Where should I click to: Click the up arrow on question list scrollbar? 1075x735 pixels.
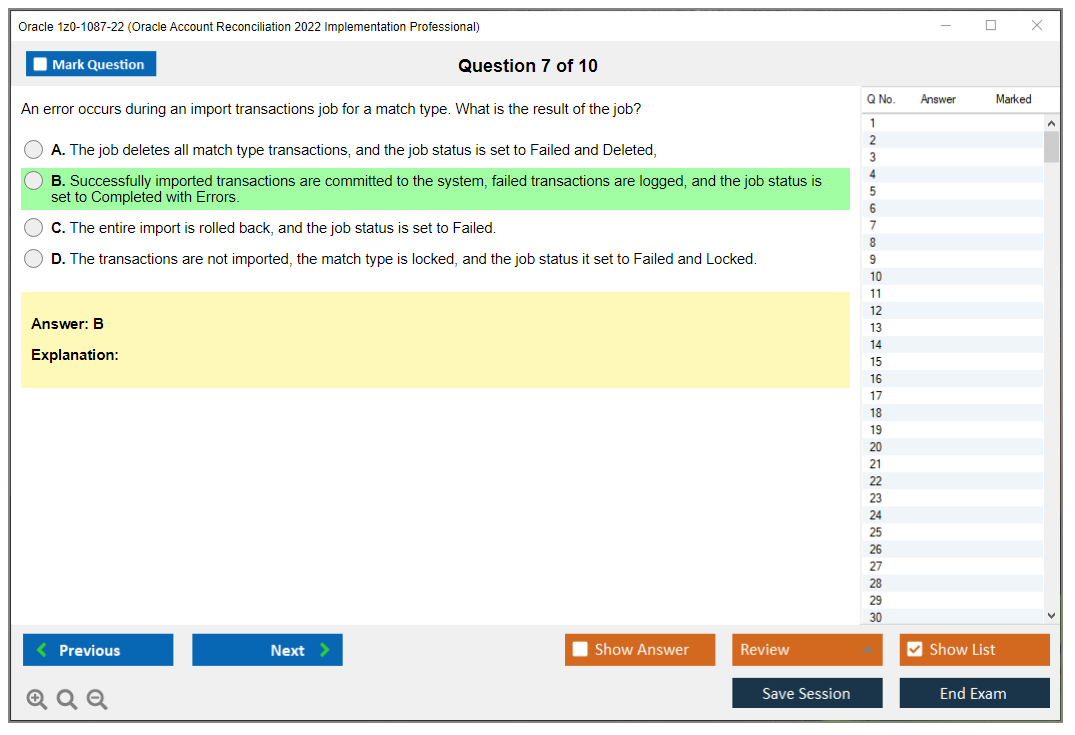(1051, 122)
